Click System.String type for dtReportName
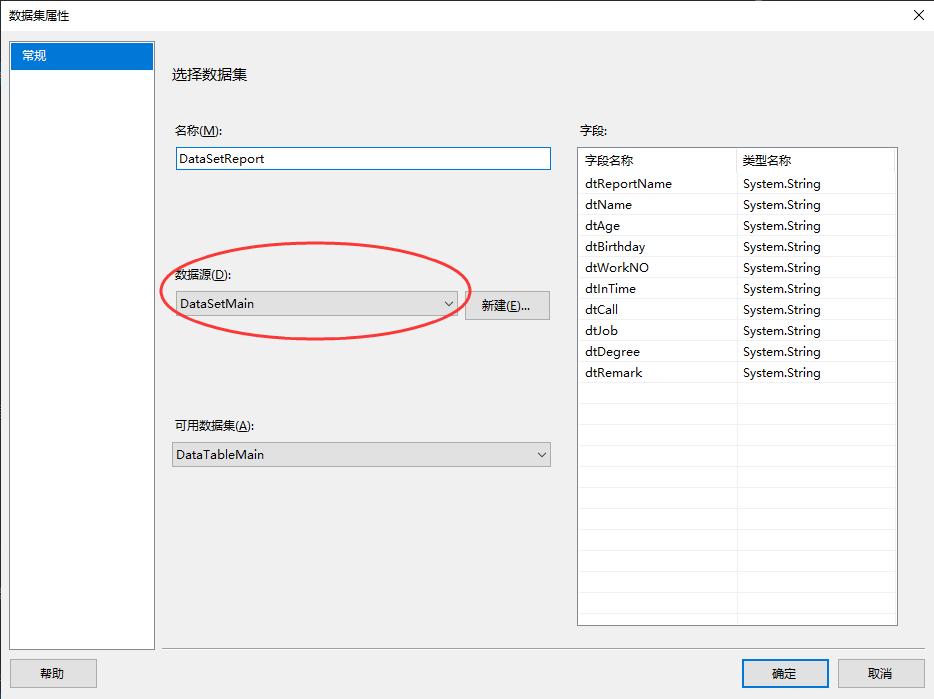This screenshot has height=699, width=934. click(782, 184)
